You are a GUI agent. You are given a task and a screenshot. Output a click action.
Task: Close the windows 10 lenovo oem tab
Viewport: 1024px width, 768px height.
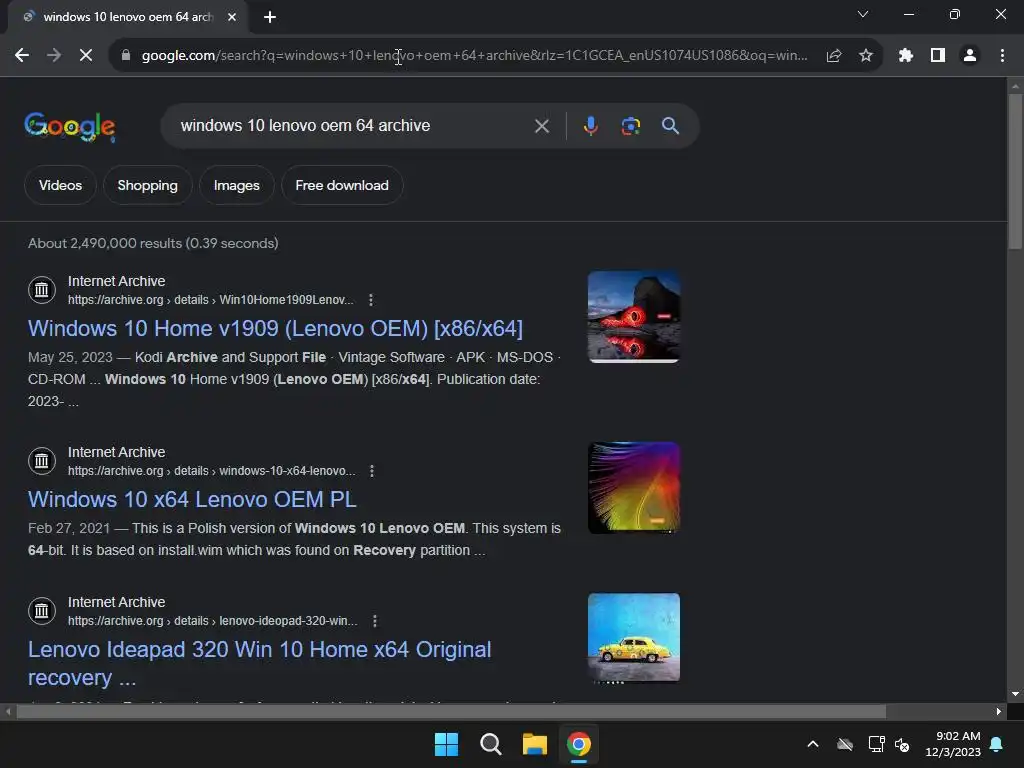pos(232,17)
